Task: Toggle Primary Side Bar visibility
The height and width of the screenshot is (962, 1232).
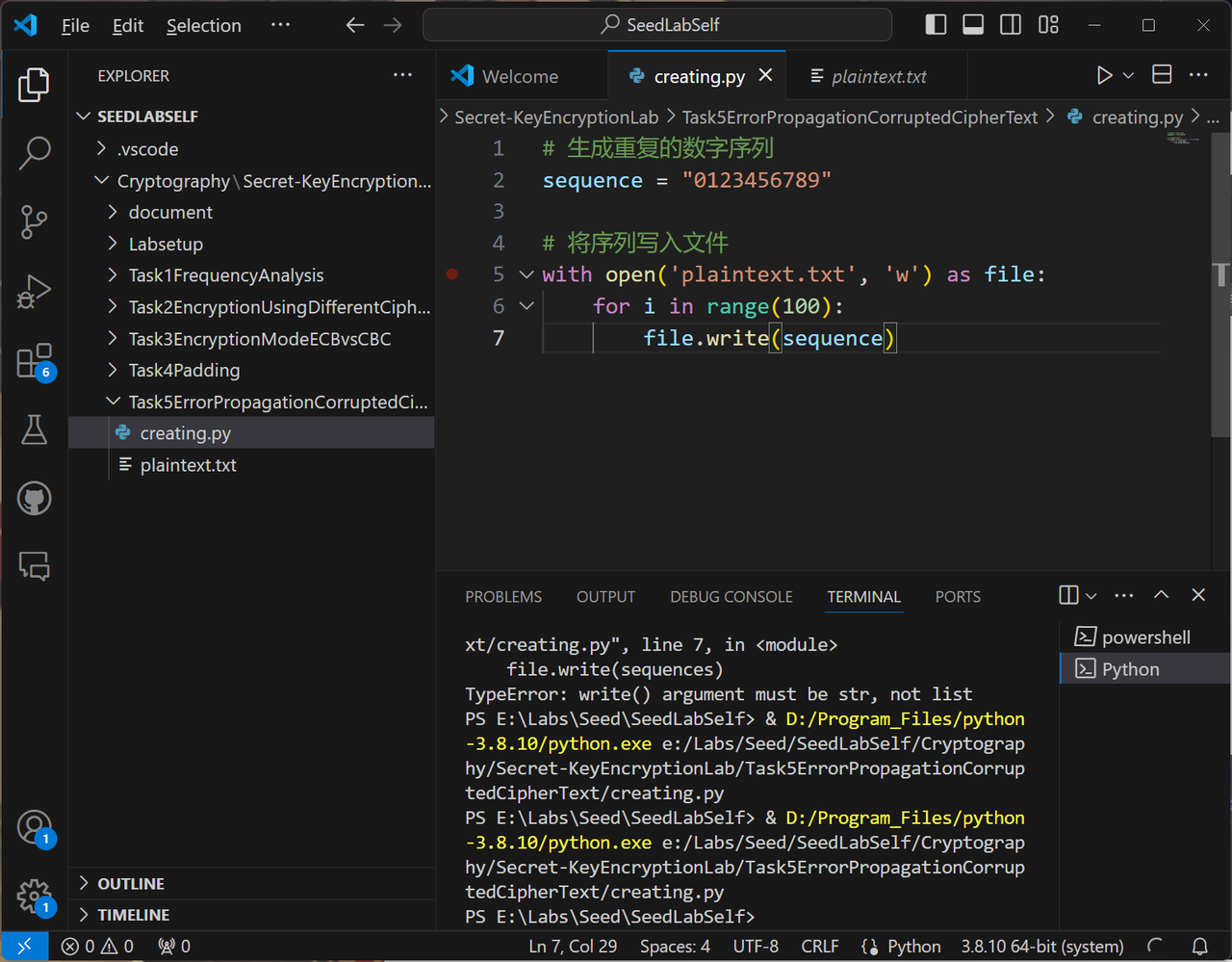Action: [936, 25]
